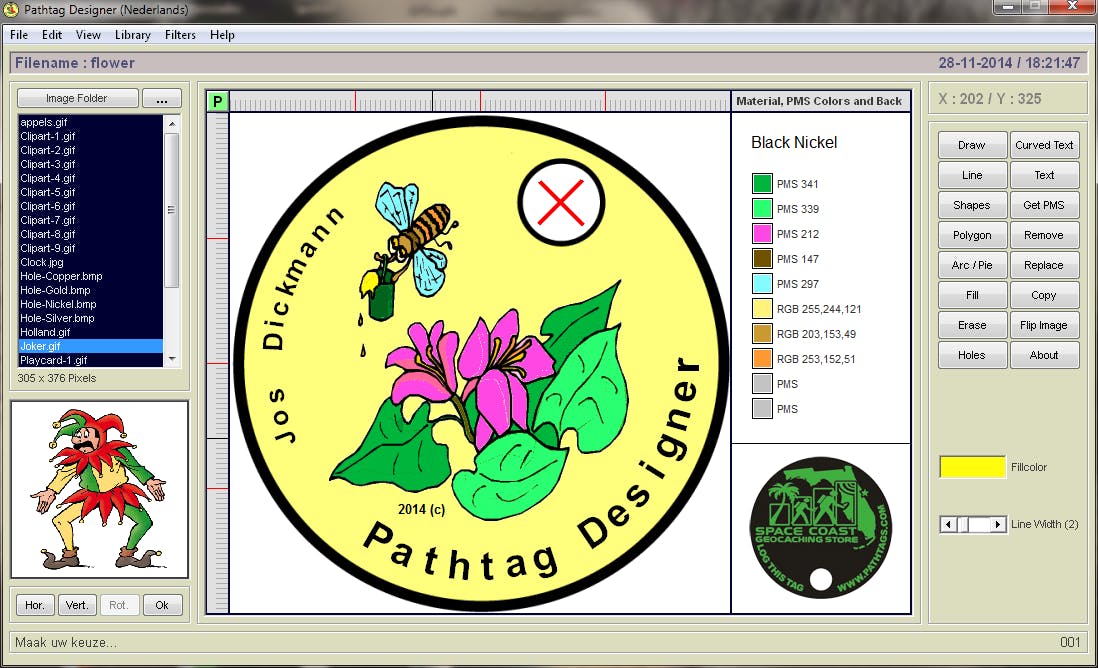Select the Text tool
Image resolution: width=1098 pixels, height=668 pixels.
[1044, 174]
